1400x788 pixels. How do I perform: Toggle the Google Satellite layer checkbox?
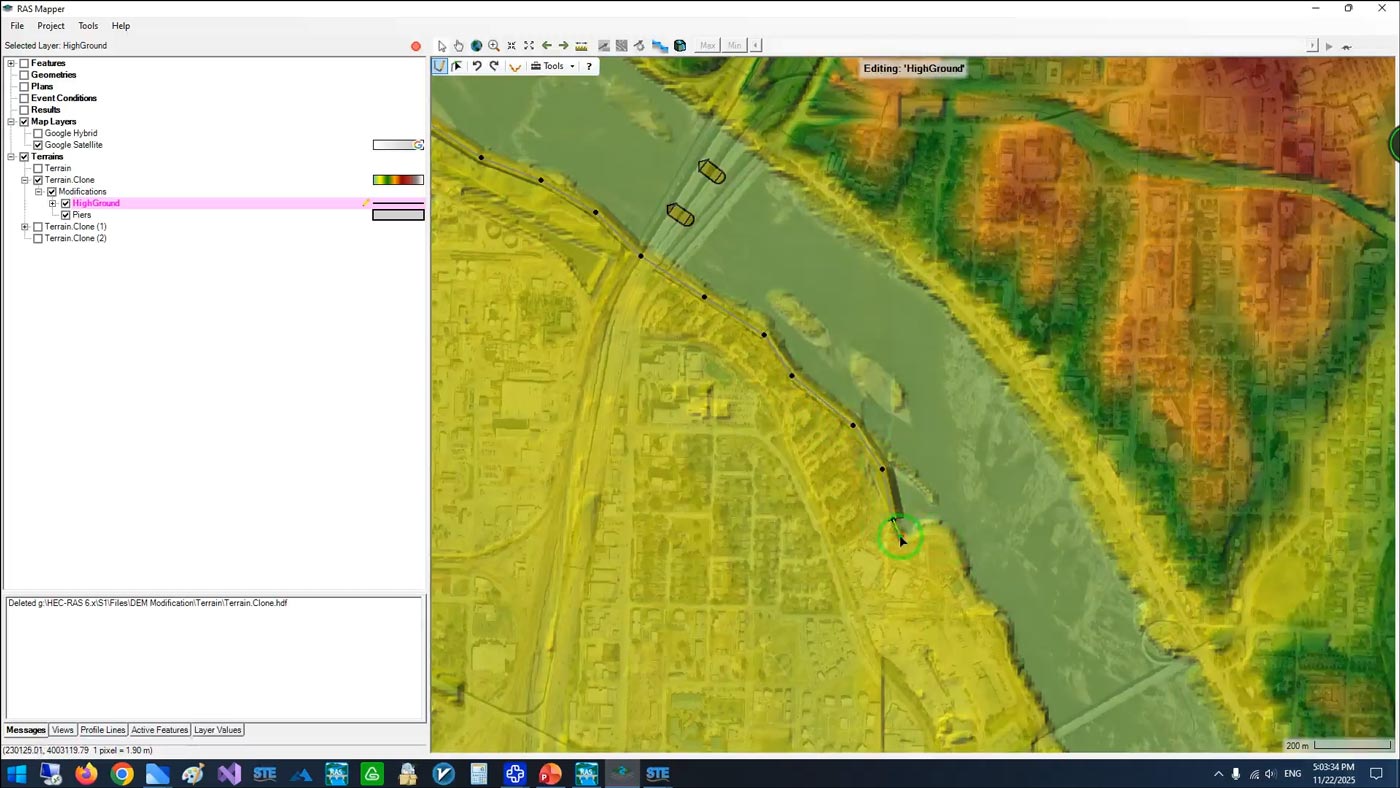click(x=38, y=145)
